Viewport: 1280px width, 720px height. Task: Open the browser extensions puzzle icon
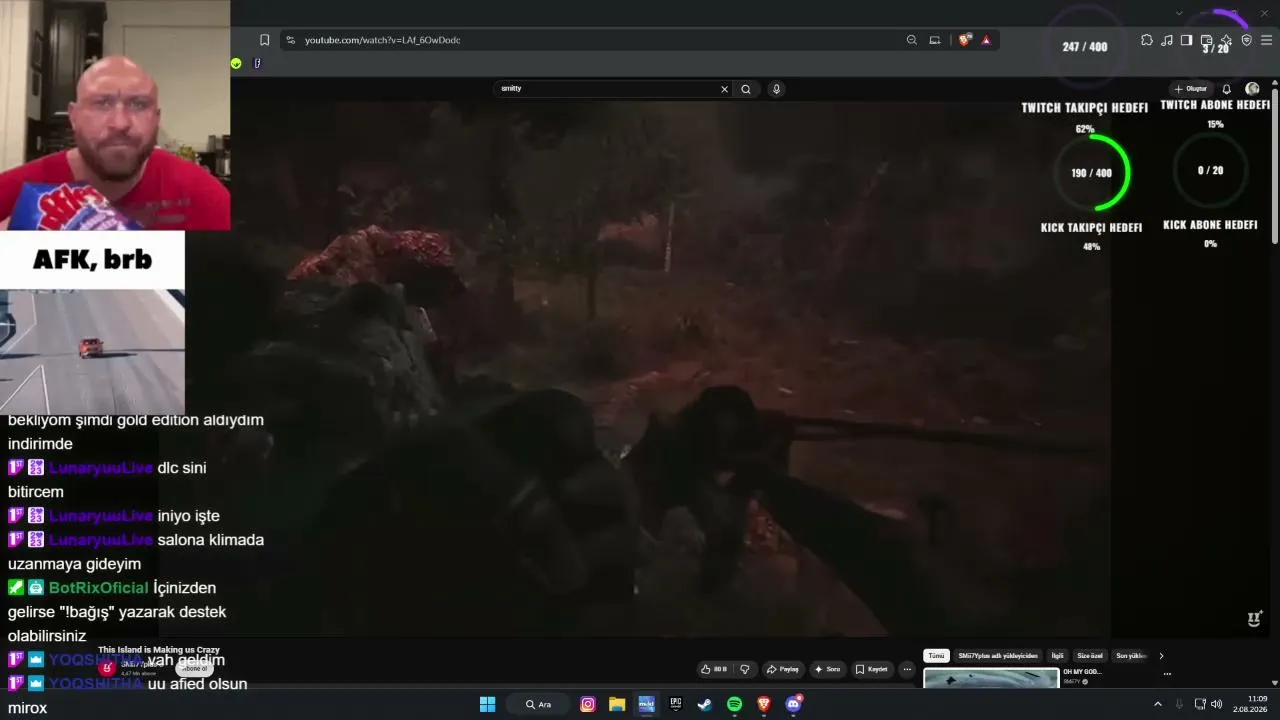(x=1147, y=40)
